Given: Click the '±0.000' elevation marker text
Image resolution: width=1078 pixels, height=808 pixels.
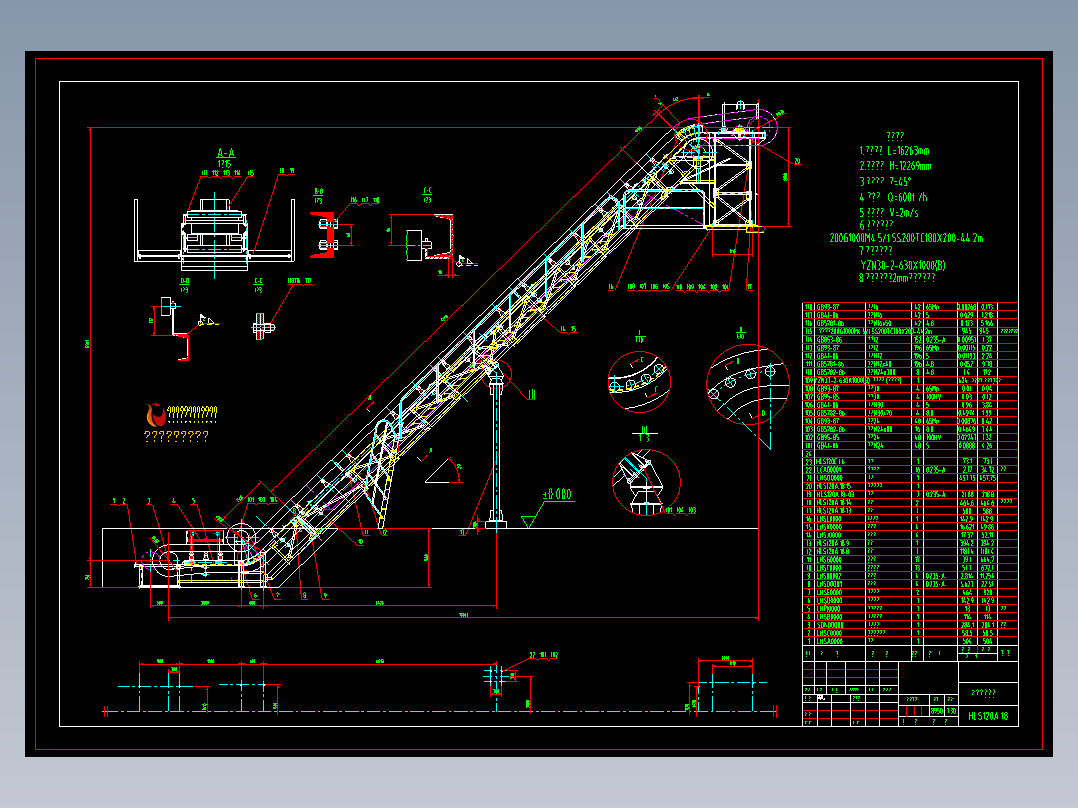Looking at the screenshot, I should pos(557,494).
